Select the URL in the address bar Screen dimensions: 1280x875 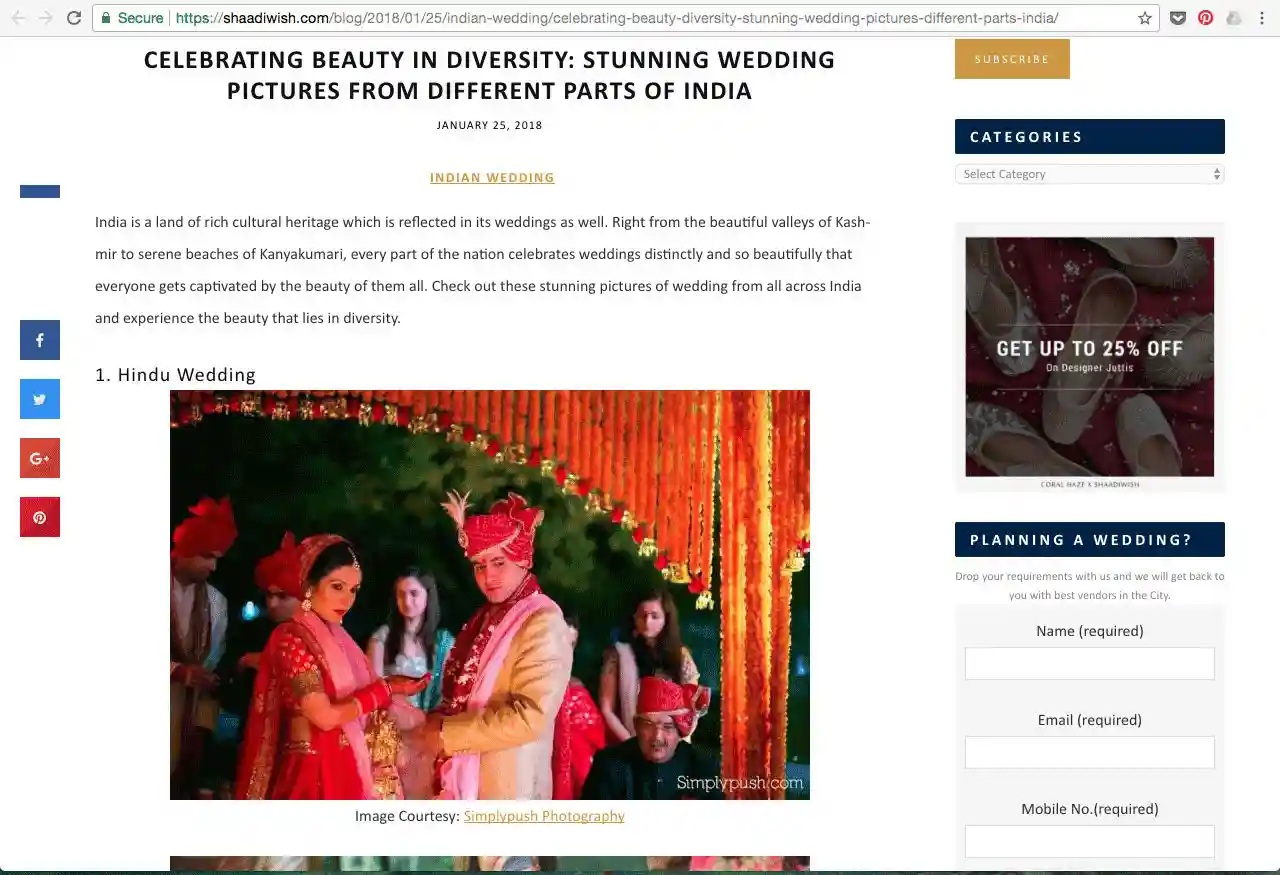615,18
